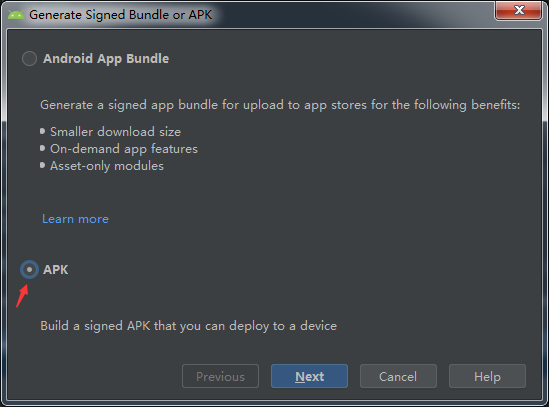
Task: Click bullet dot beside Smaller download size
Action: click(42, 131)
